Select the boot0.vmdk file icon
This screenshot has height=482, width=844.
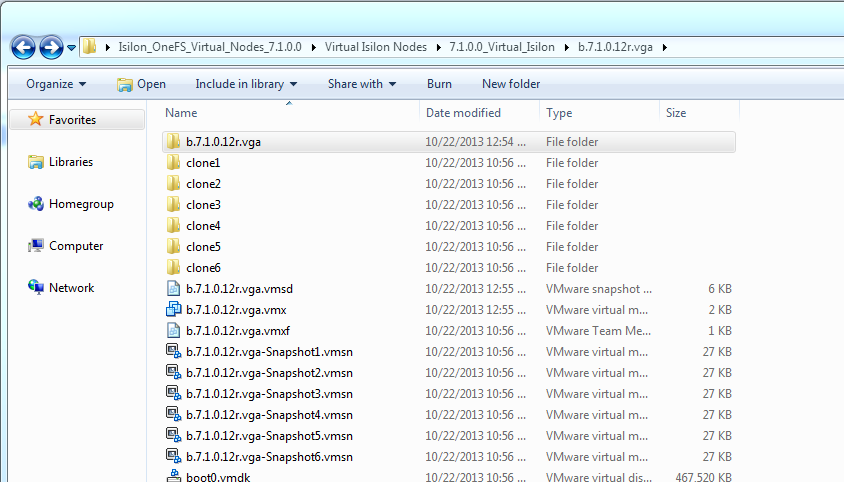click(173, 476)
